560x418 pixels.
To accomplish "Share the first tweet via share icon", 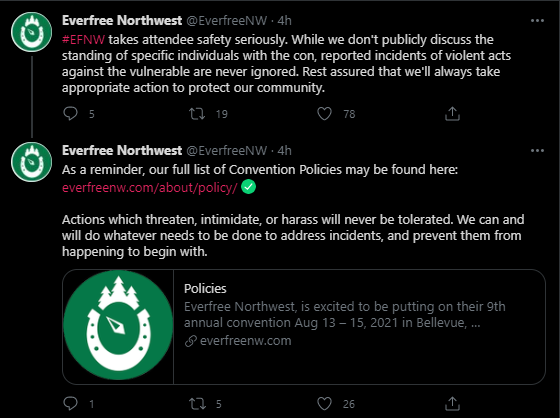I will [x=452, y=114].
